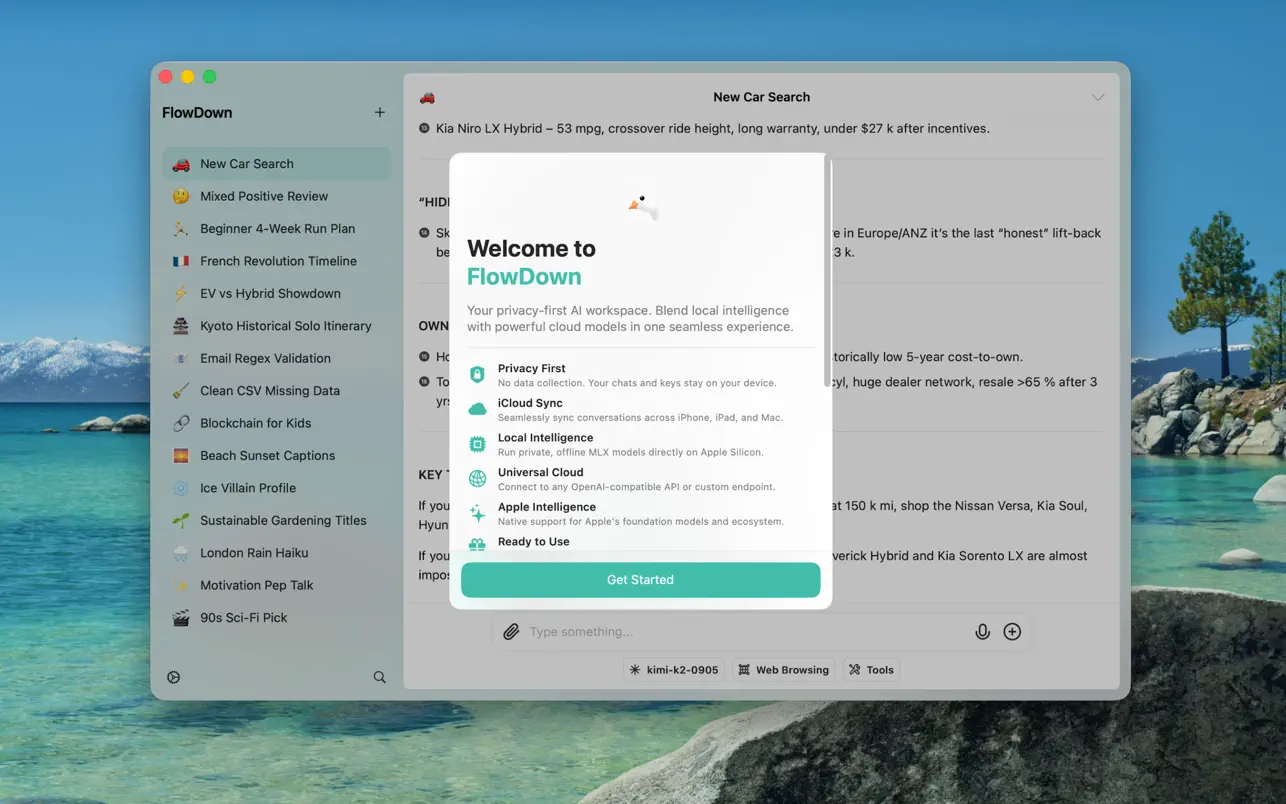This screenshot has height=804, width=1286.
Task: Open the New Car Search conversation
Action: click(x=277, y=164)
